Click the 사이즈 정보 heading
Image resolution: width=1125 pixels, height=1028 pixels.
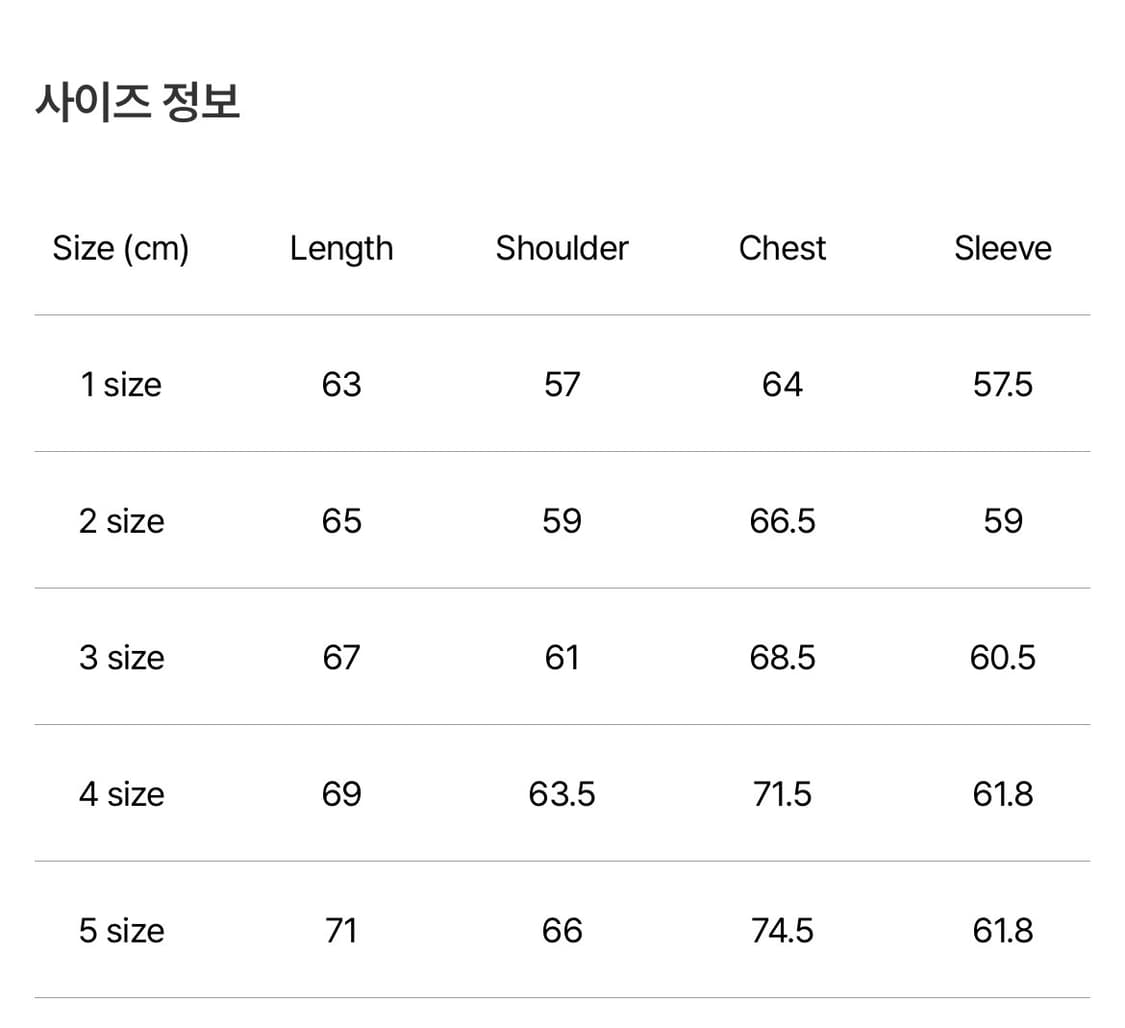[138, 102]
